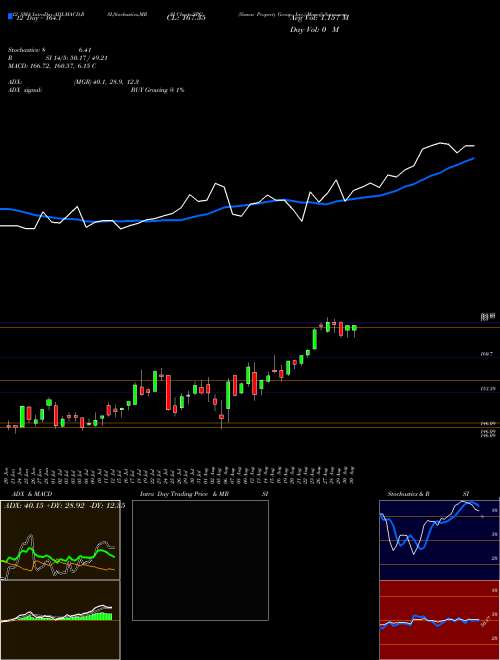Click the blue Stochastics chart panel
Viewport: 500px width, 660px height.
pos(439,540)
